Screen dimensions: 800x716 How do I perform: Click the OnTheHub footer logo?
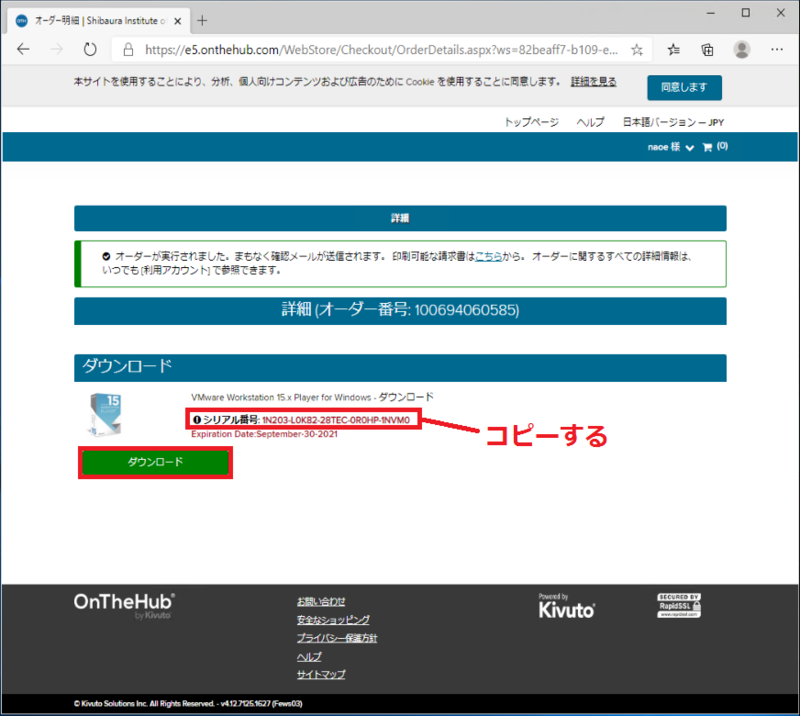[124, 606]
